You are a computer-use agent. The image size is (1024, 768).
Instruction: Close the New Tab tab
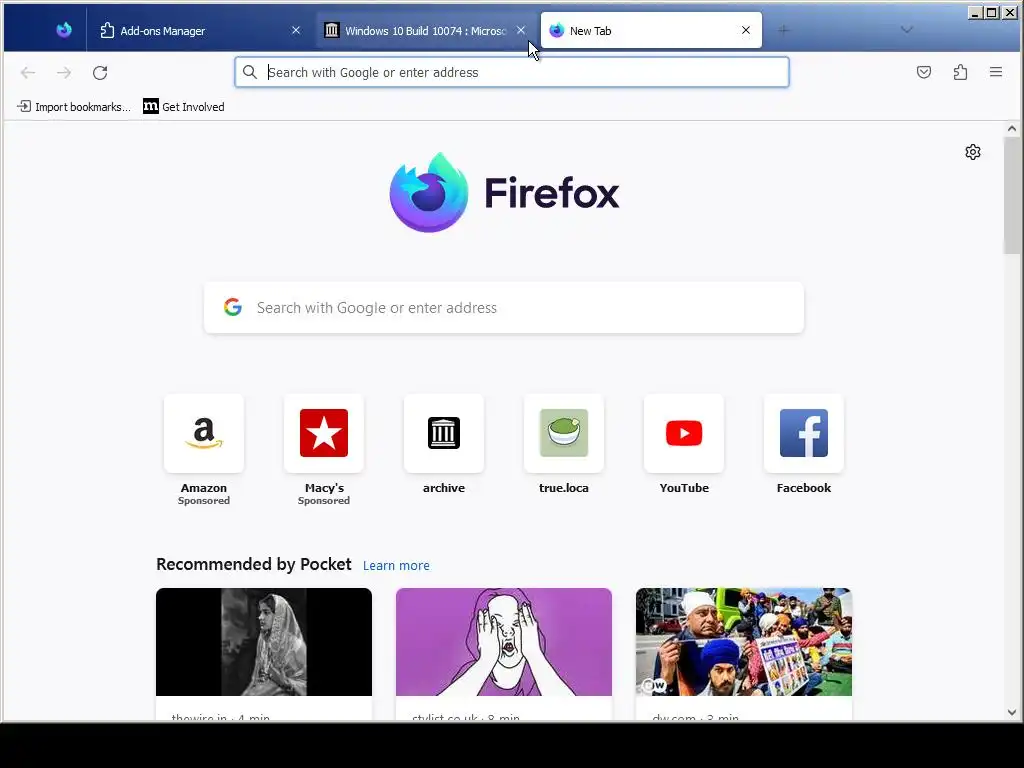(746, 30)
